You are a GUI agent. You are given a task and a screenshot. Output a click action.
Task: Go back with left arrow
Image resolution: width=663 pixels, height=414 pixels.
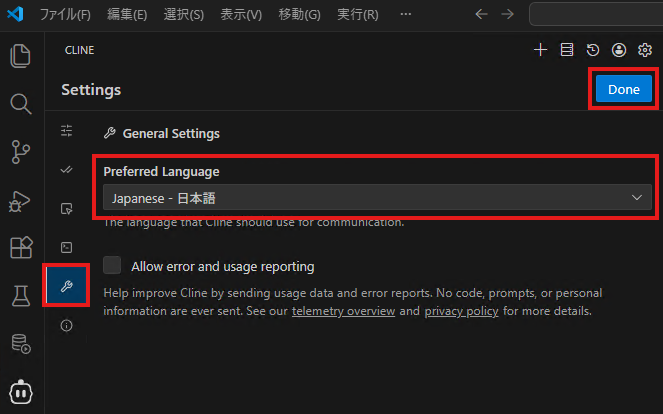tap(481, 14)
